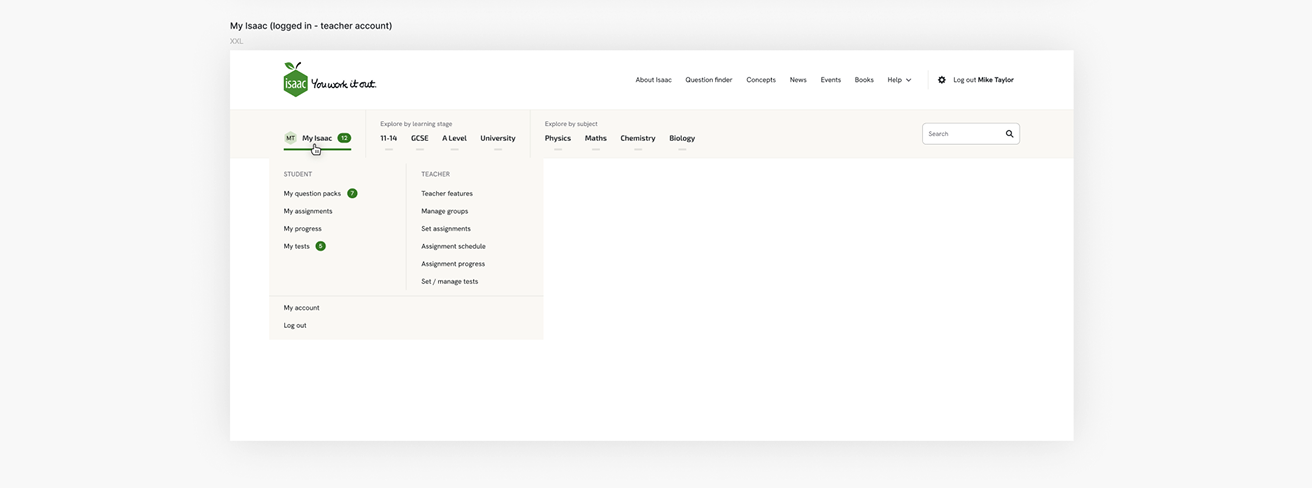Click the 7 badge by question packs
Image resolution: width=1312 pixels, height=488 pixels.
352,193
